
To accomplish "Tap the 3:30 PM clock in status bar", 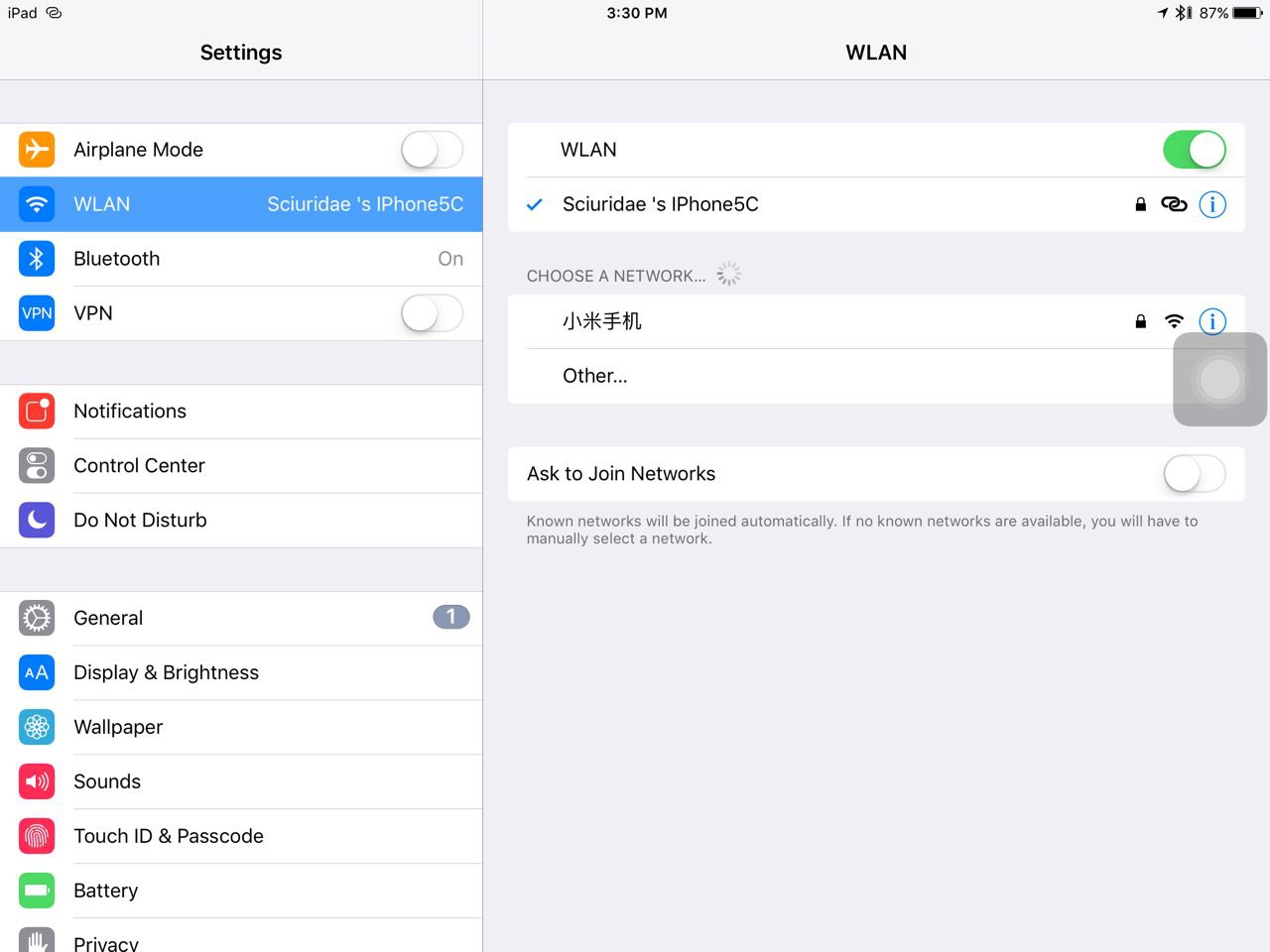I will [637, 13].
